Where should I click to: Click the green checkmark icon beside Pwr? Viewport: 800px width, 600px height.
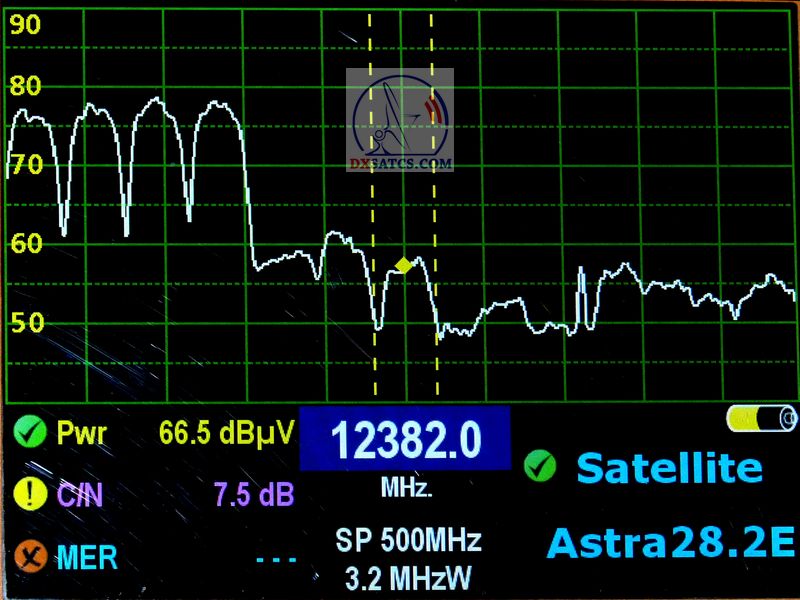(x=32, y=433)
